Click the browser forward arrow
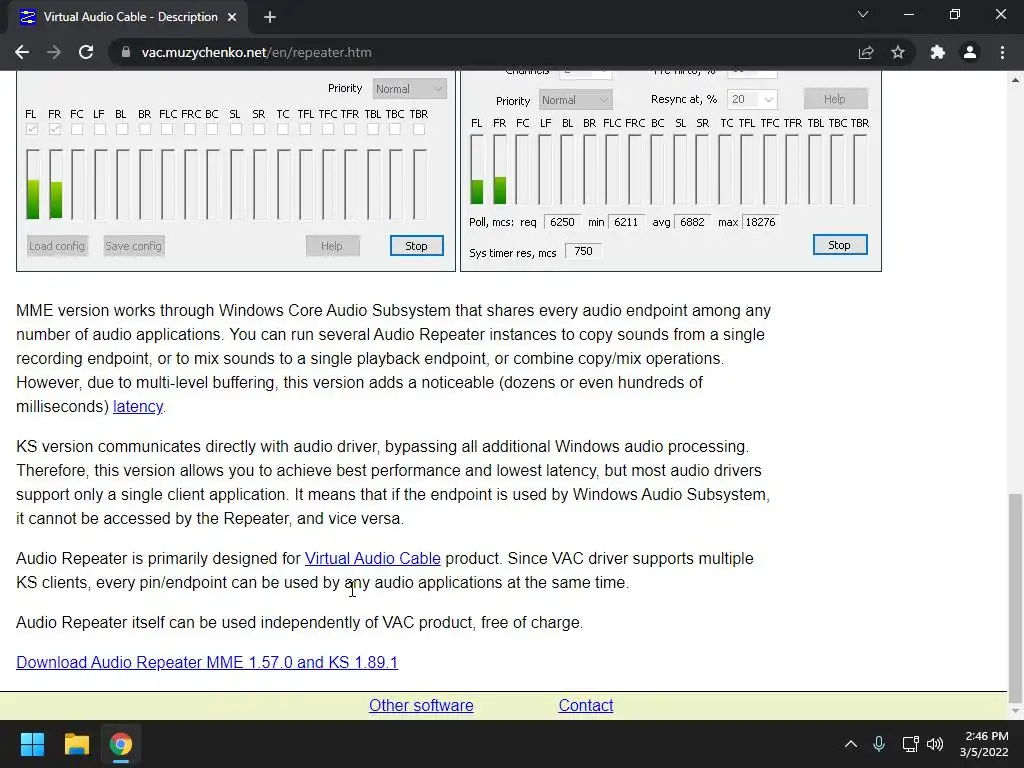The image size is (1024, 768). pos(54,52)
